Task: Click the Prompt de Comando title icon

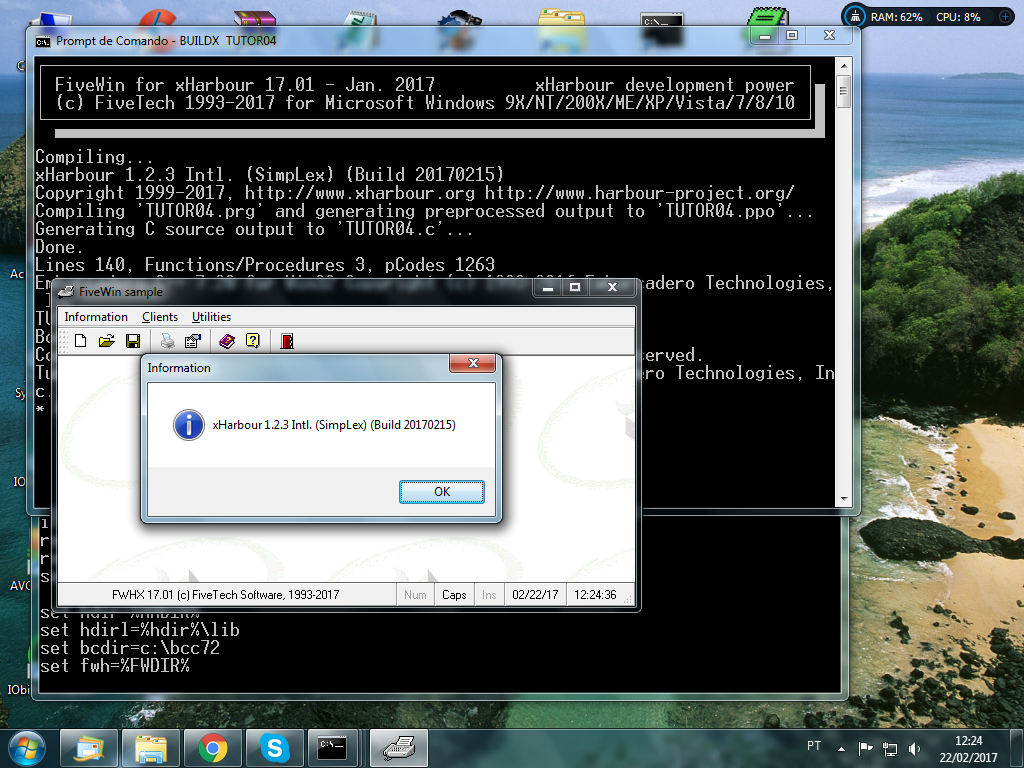Action: point(42,41)
